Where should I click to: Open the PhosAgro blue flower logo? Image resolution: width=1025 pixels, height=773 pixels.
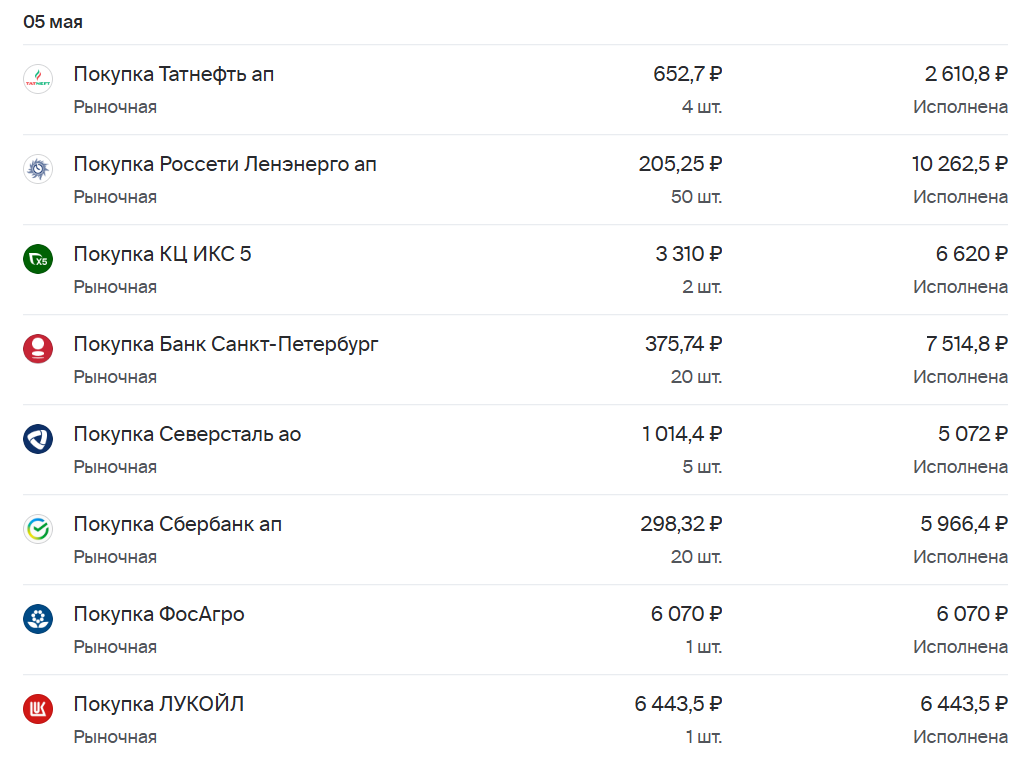tap(38, 619)
